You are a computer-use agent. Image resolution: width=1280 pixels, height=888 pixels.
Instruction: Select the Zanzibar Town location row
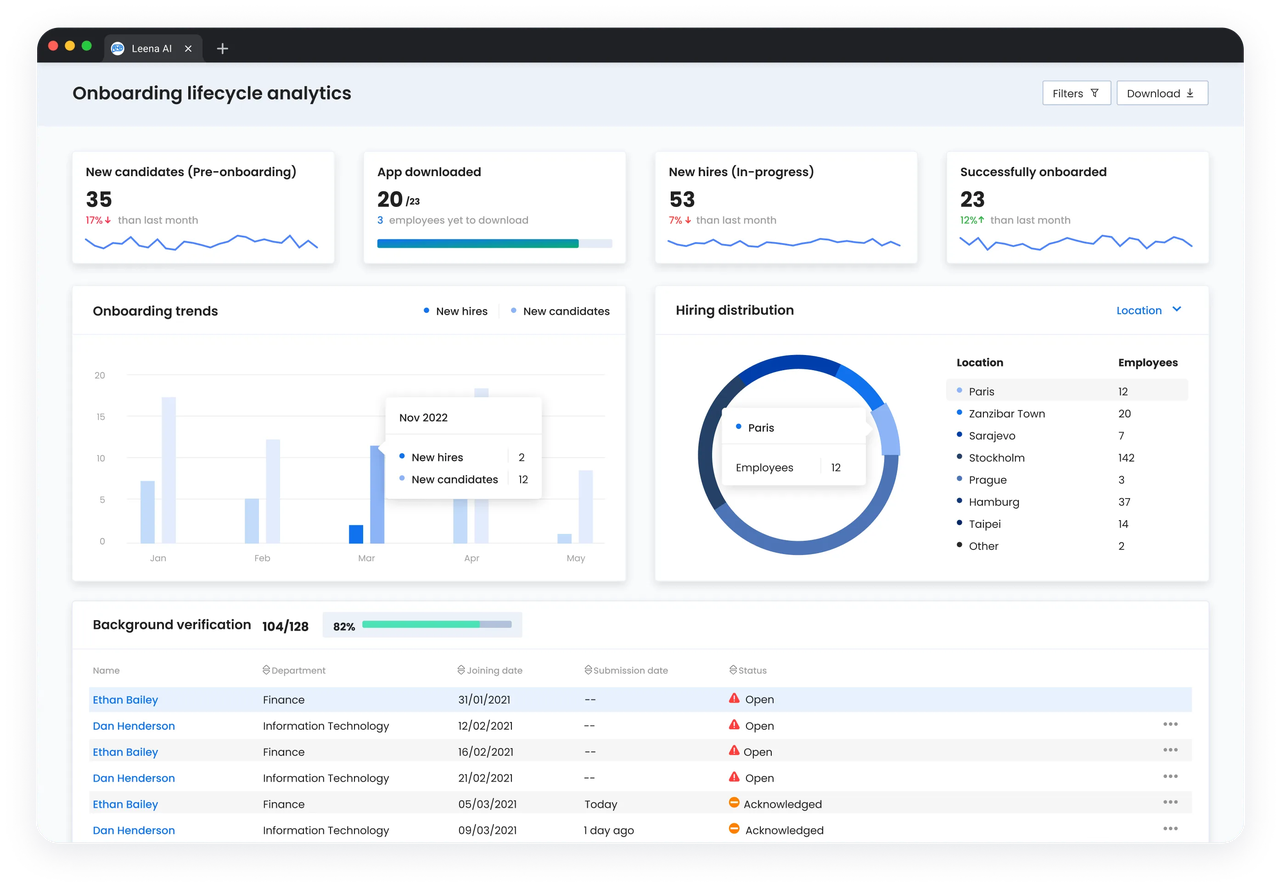click(1066, 413)
